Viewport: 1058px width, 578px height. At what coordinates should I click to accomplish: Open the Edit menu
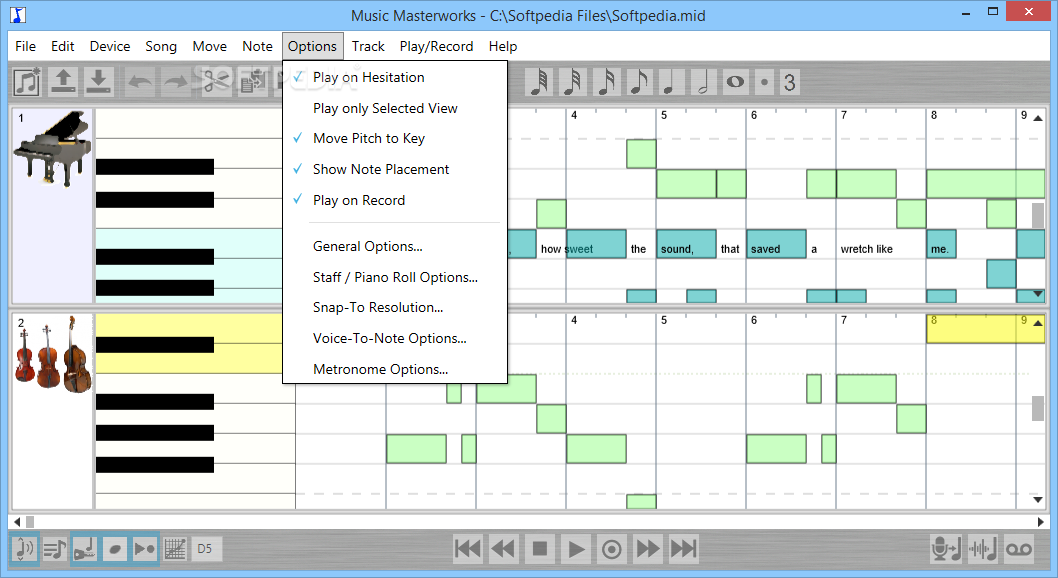63,46
